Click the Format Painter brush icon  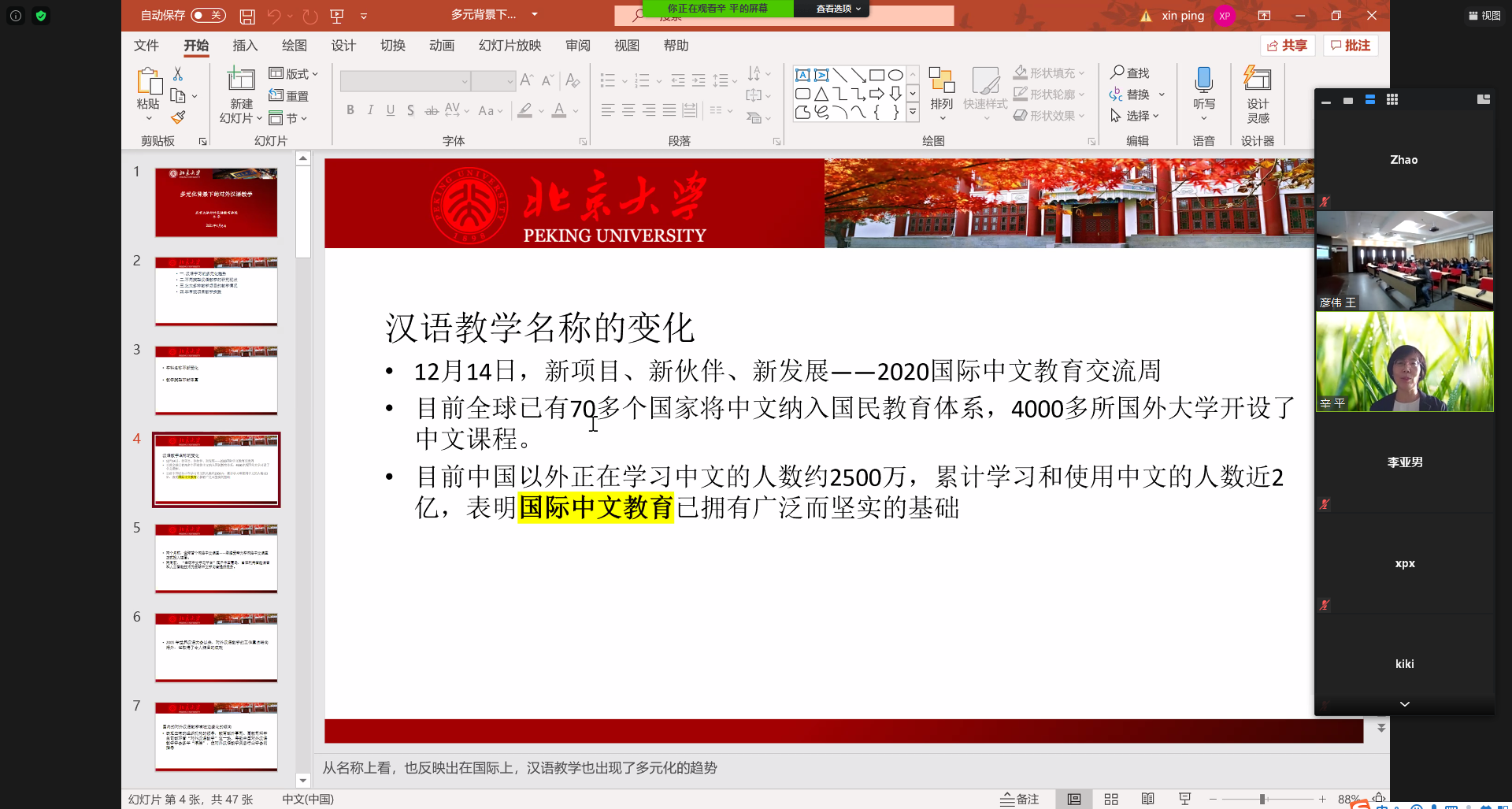tap(179, 117)
